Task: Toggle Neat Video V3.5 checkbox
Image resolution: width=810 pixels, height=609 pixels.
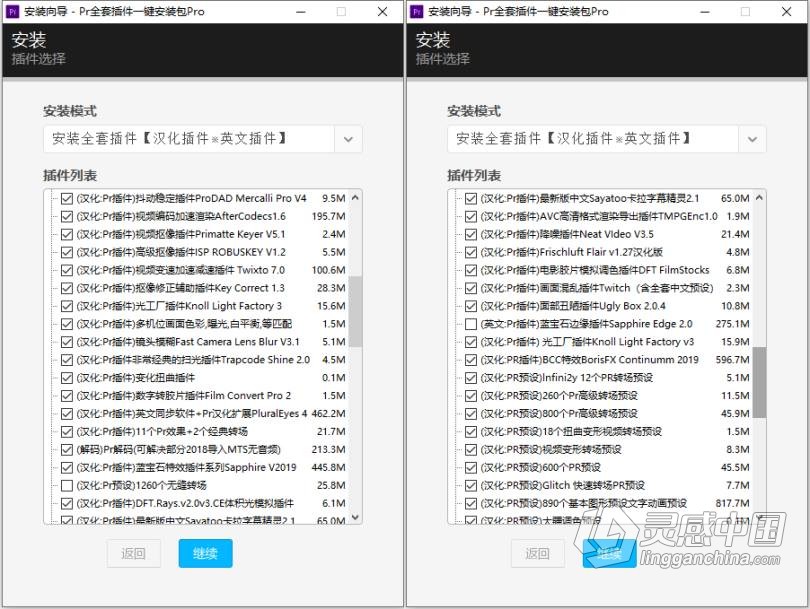Action: coord(471,235)
